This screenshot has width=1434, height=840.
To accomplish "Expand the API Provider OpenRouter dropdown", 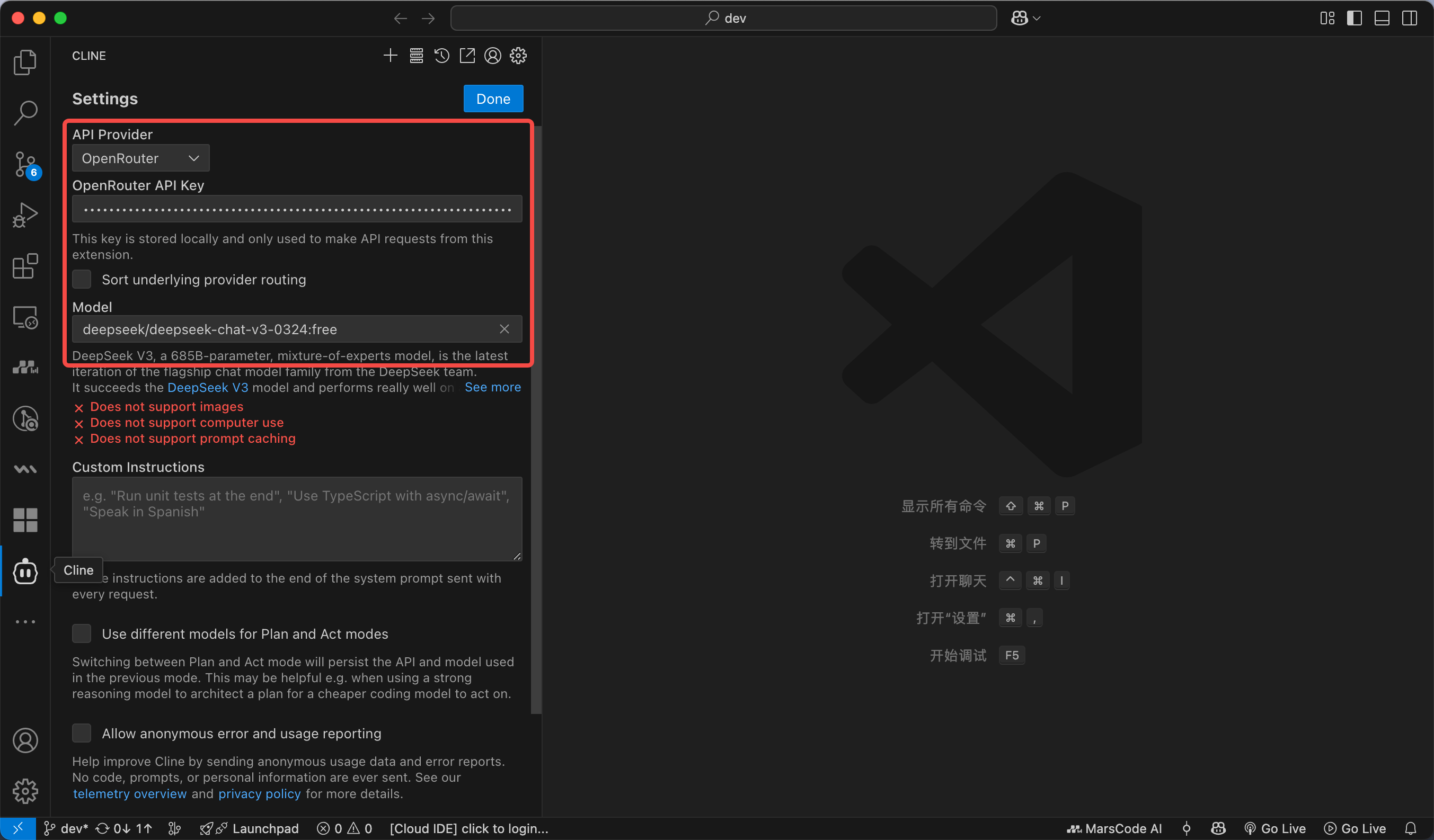I will (140, 158).
